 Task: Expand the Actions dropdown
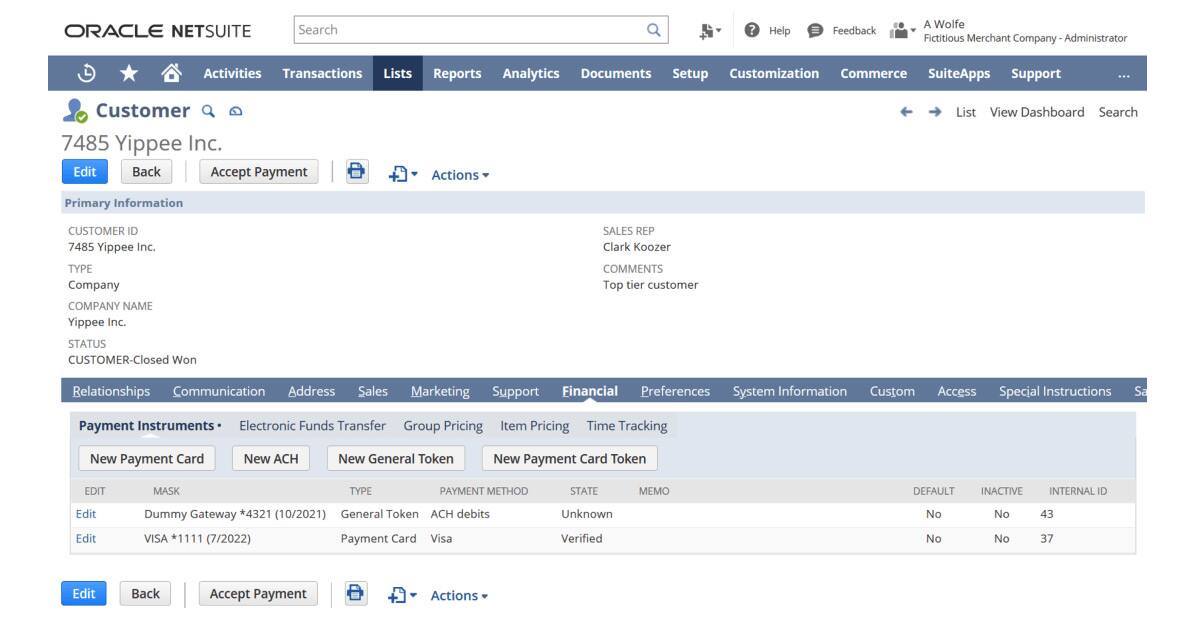click(458, 174)
